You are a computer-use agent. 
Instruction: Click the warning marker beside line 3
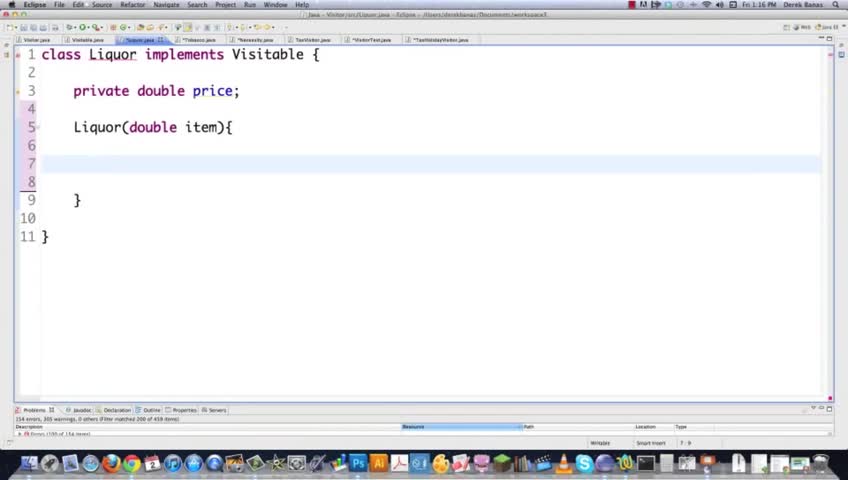tap(18, 91)
